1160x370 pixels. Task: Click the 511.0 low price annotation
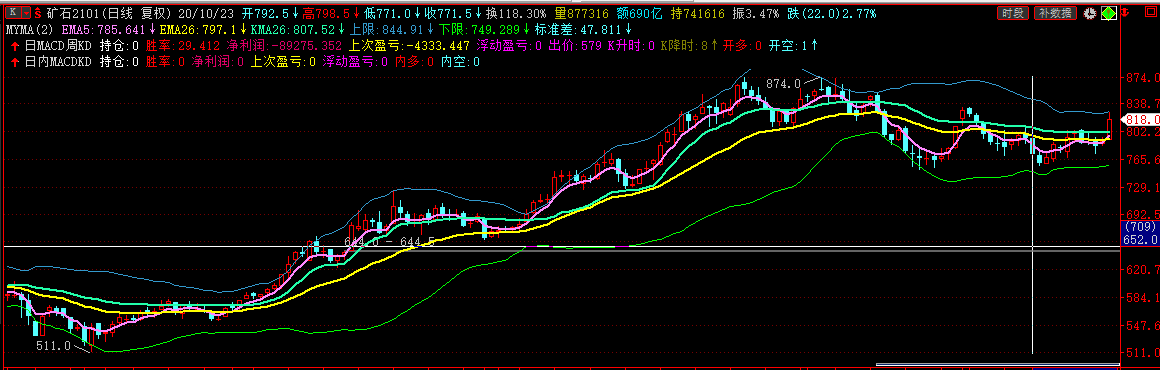(52, 346)
